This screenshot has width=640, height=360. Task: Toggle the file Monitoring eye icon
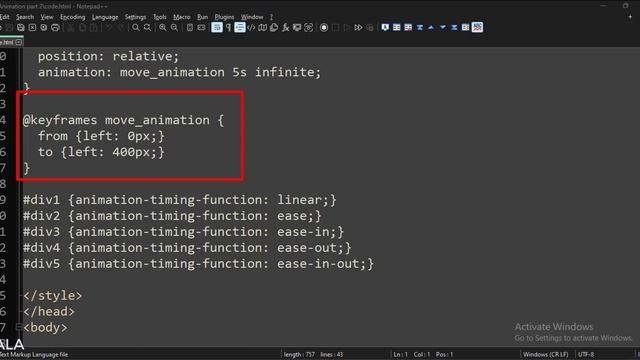coord(309,27)
